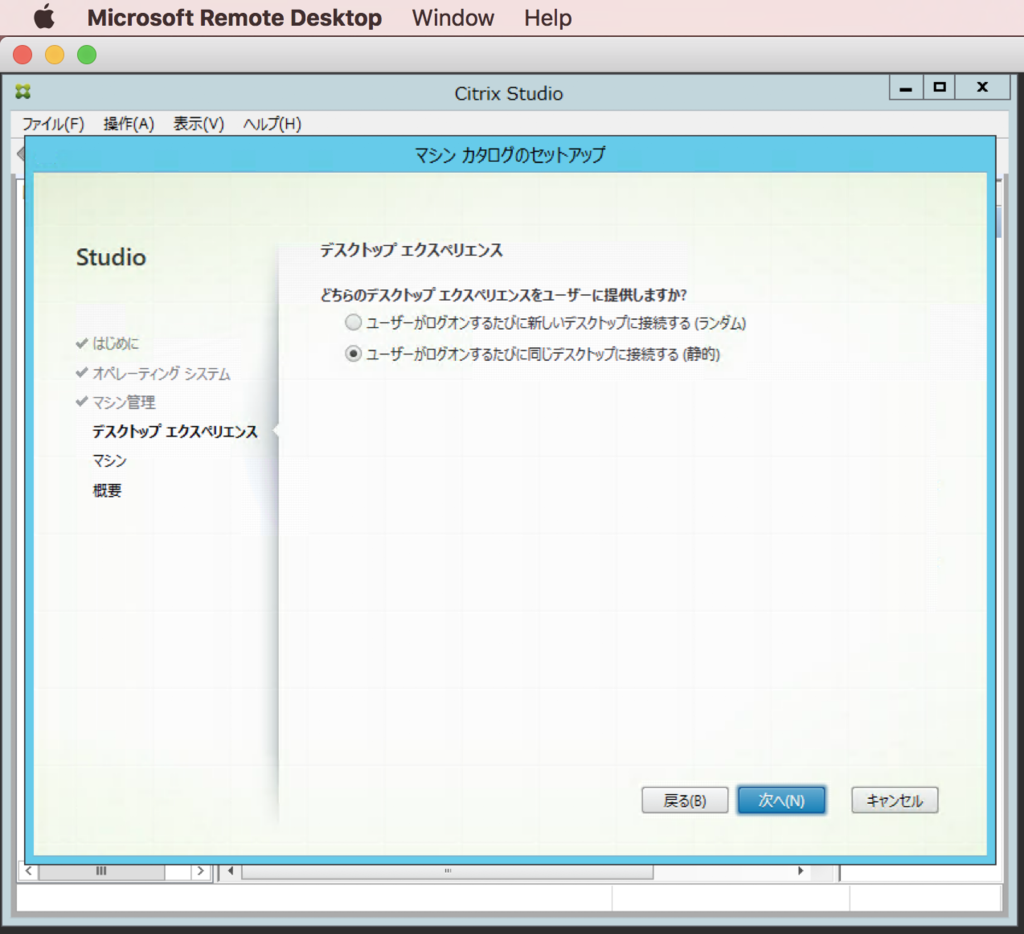This screenshot has width=1024, height=934.
Task: Click the yellow macOS minimize button
Action: tap(55, 55)
